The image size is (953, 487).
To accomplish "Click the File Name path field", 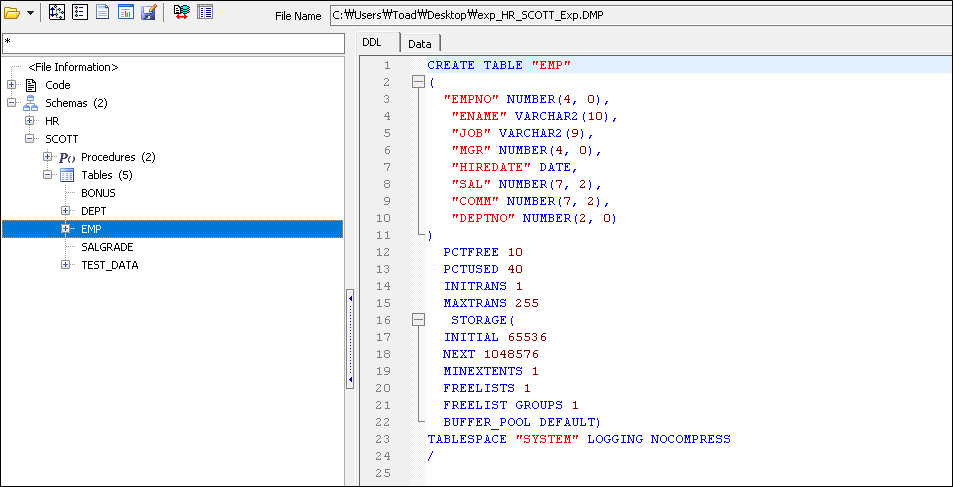I will point(641,15).
